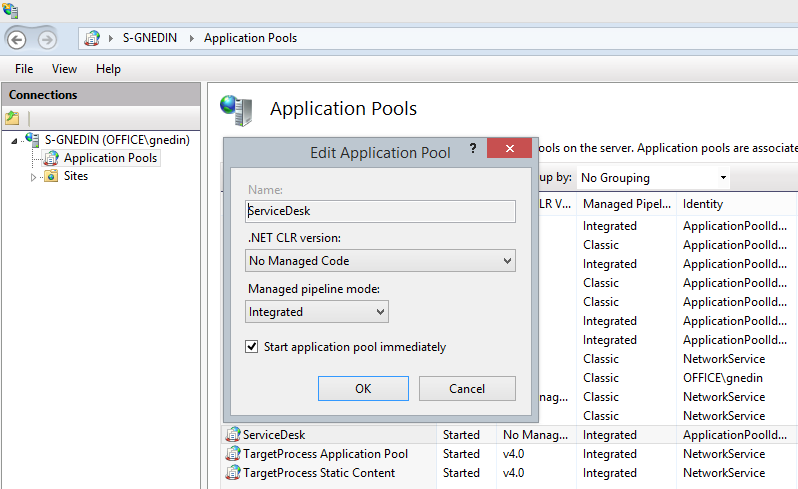Expand the Sites tree node
Image resolution: width=798 pixels, height=489 pixels.
[33, 177]
